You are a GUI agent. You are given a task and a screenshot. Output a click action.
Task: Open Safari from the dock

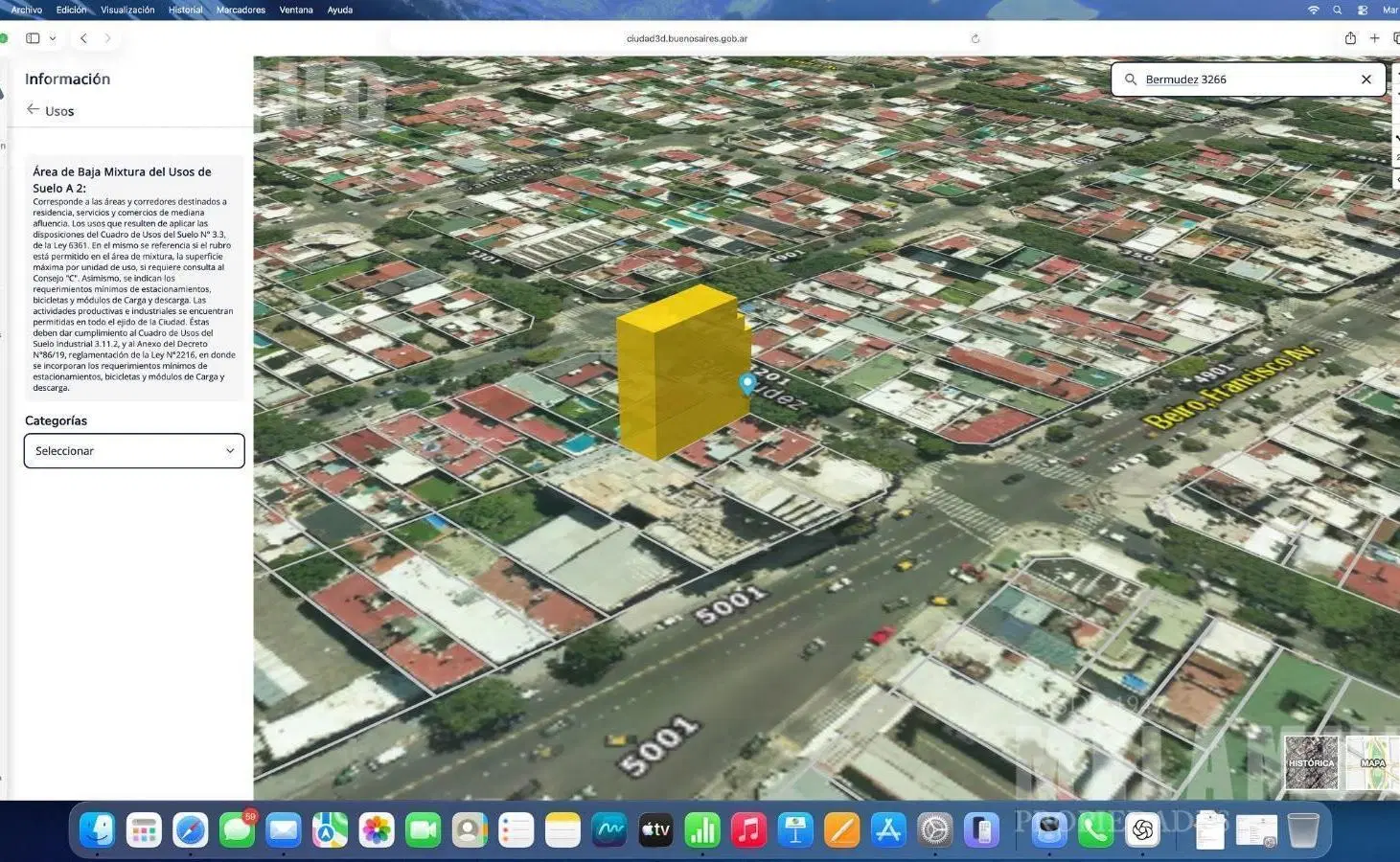click(190, 829)
